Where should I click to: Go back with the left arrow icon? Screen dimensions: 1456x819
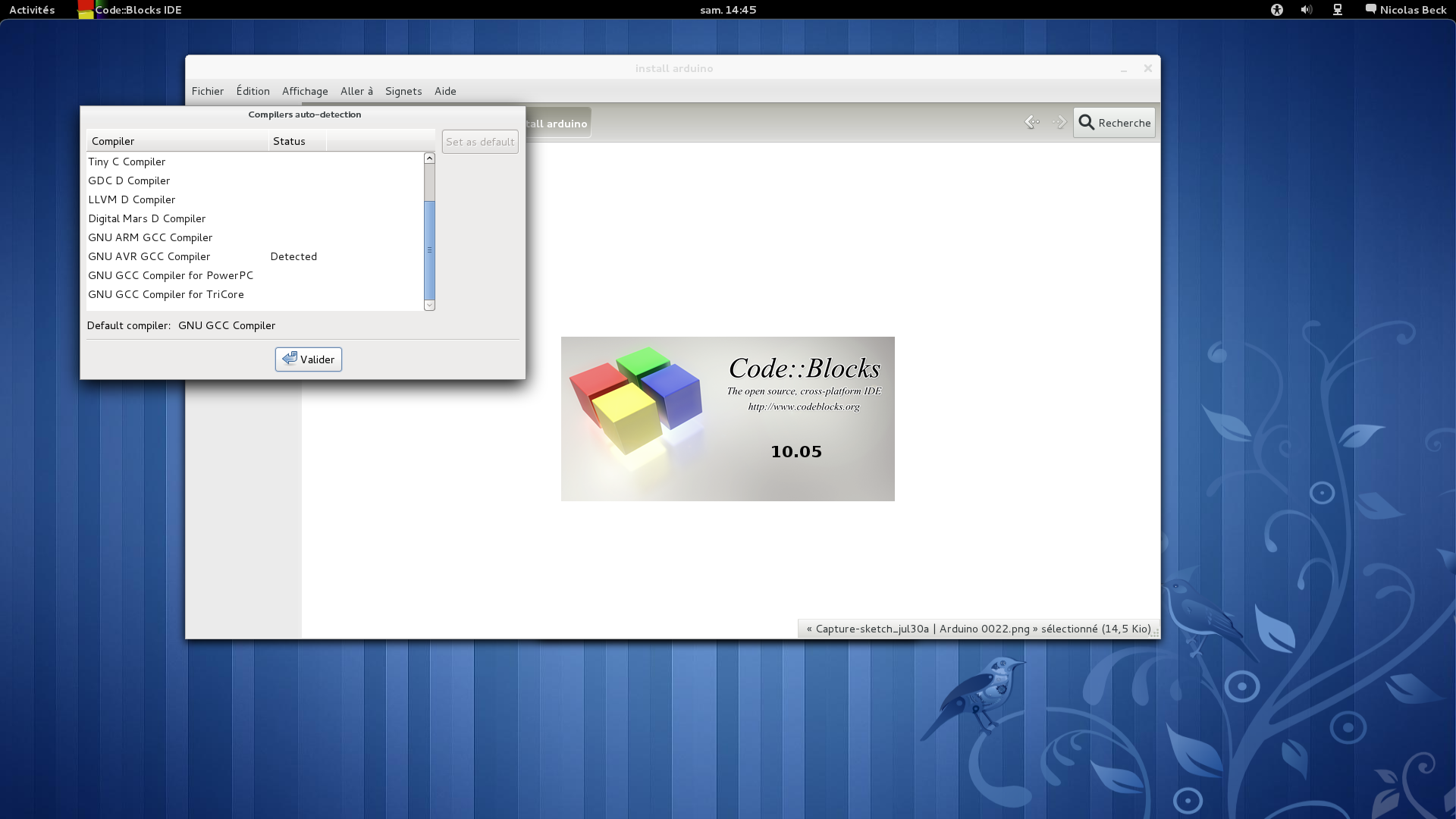pyautogui.click(x=1032, y=122)
